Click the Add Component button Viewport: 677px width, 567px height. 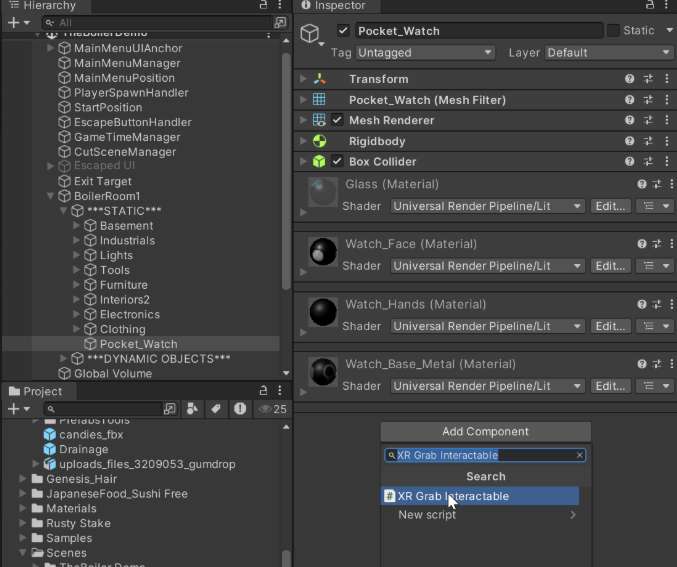(x=485, y=432)
